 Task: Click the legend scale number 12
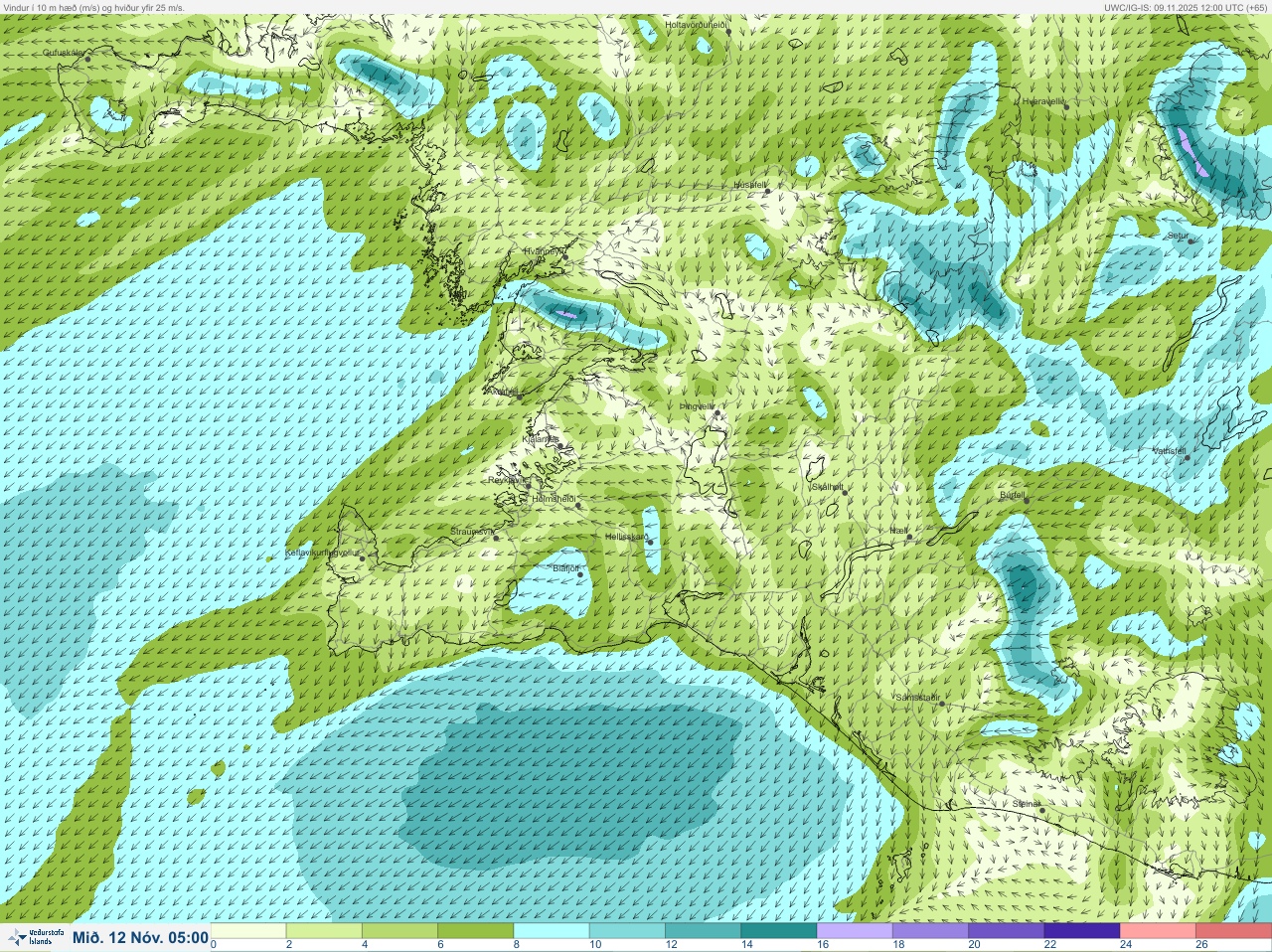click(670, 945)
